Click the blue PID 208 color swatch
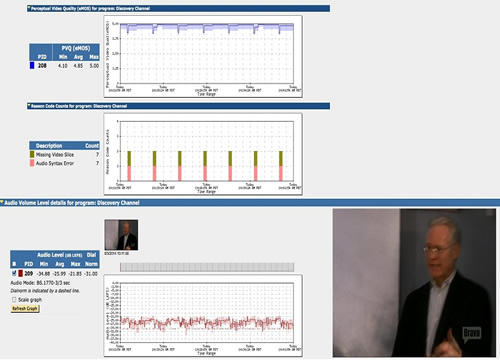Image resolution: width=500 pixels, height=360 pixels. coord(32,65)
